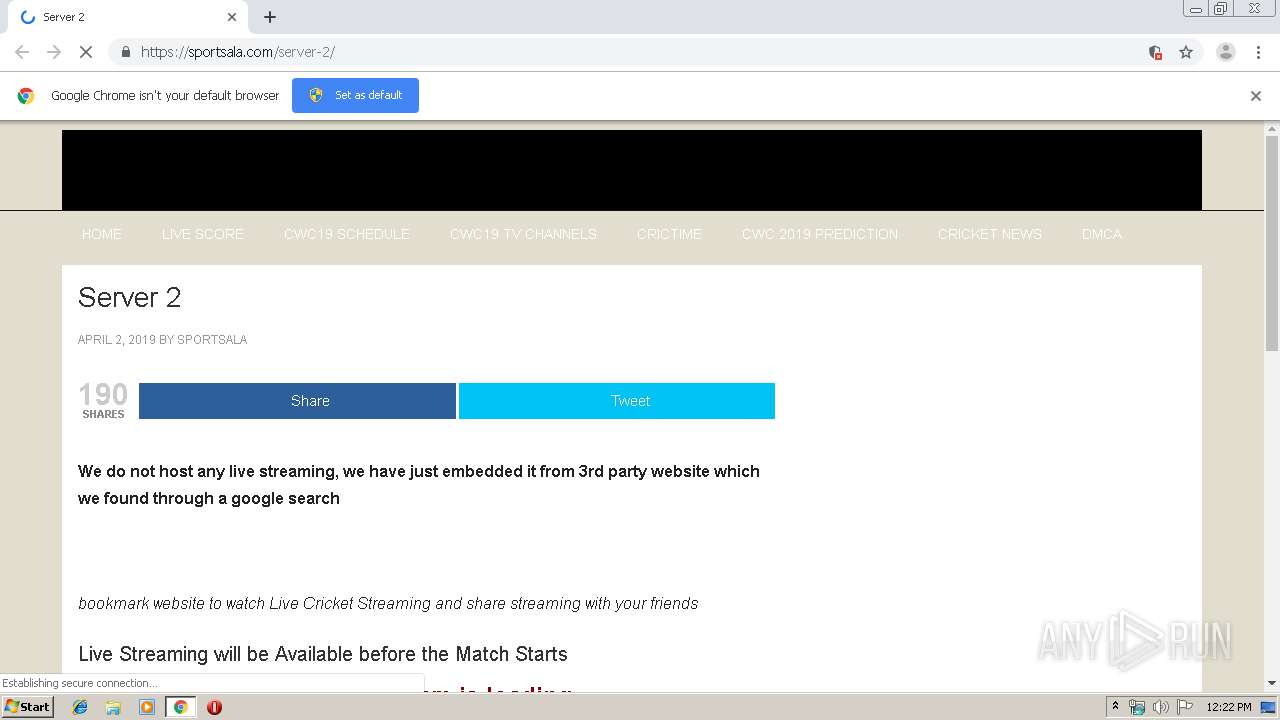The height and width of the screenshot is (720, 1280).
Task: Click the taskbar clock 12:22 PM
Action: pyautogui.click(x=1229, y=707)
